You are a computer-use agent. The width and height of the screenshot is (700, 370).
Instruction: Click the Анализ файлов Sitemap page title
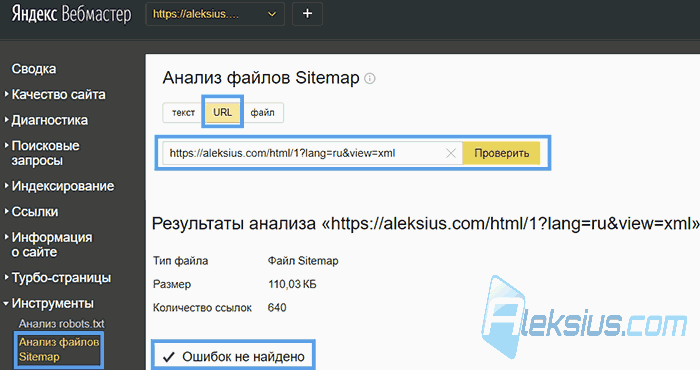(x=261, y=78)
